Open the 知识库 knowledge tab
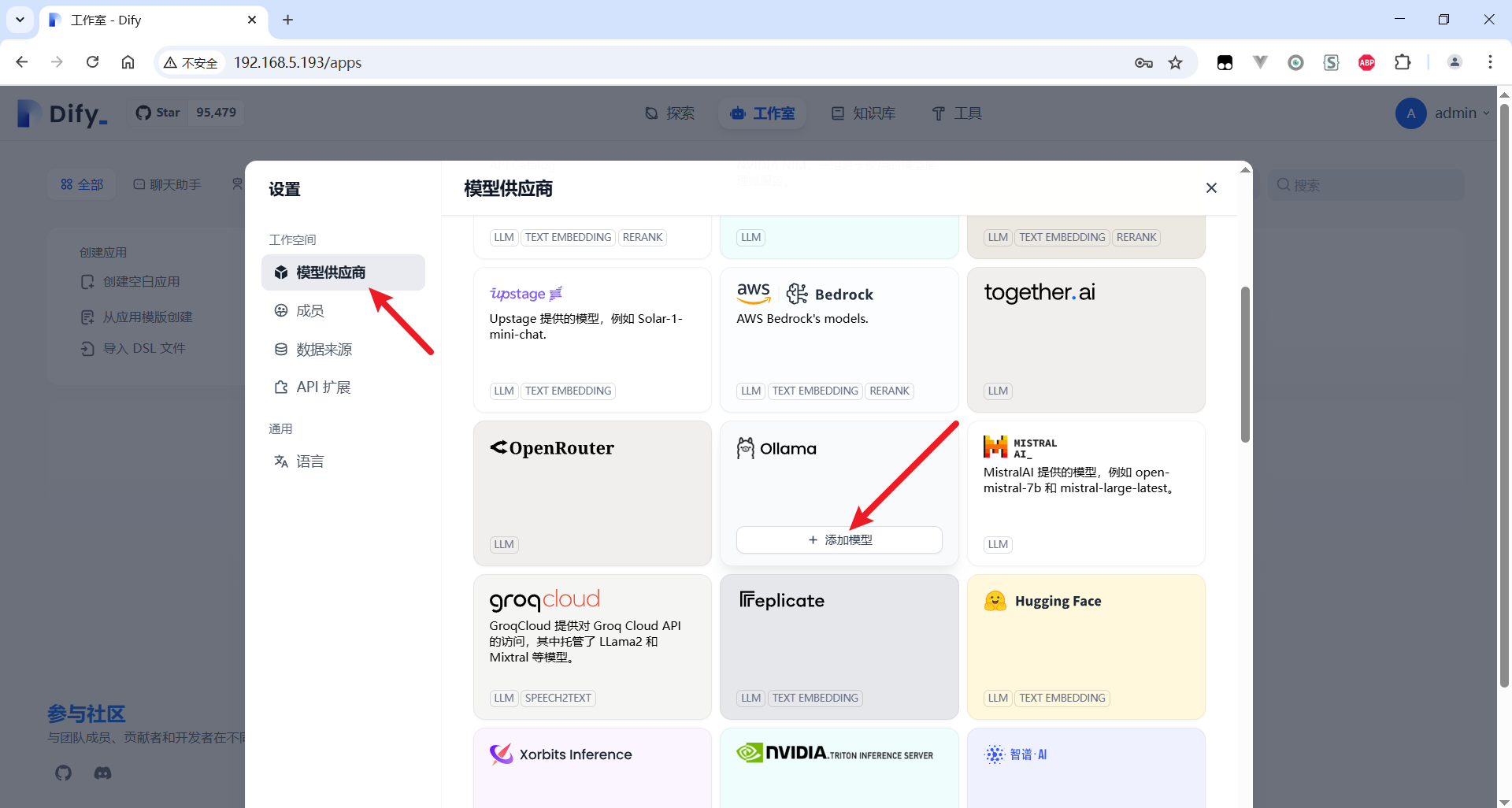The image size is (1512, 808). 863,113
